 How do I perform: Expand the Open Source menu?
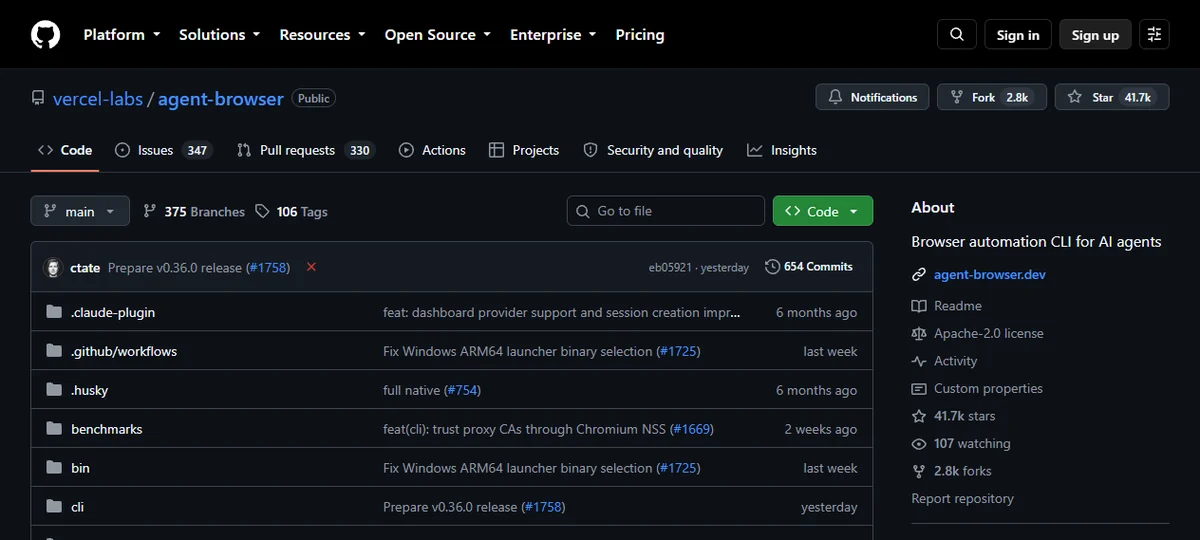point(438,34)
